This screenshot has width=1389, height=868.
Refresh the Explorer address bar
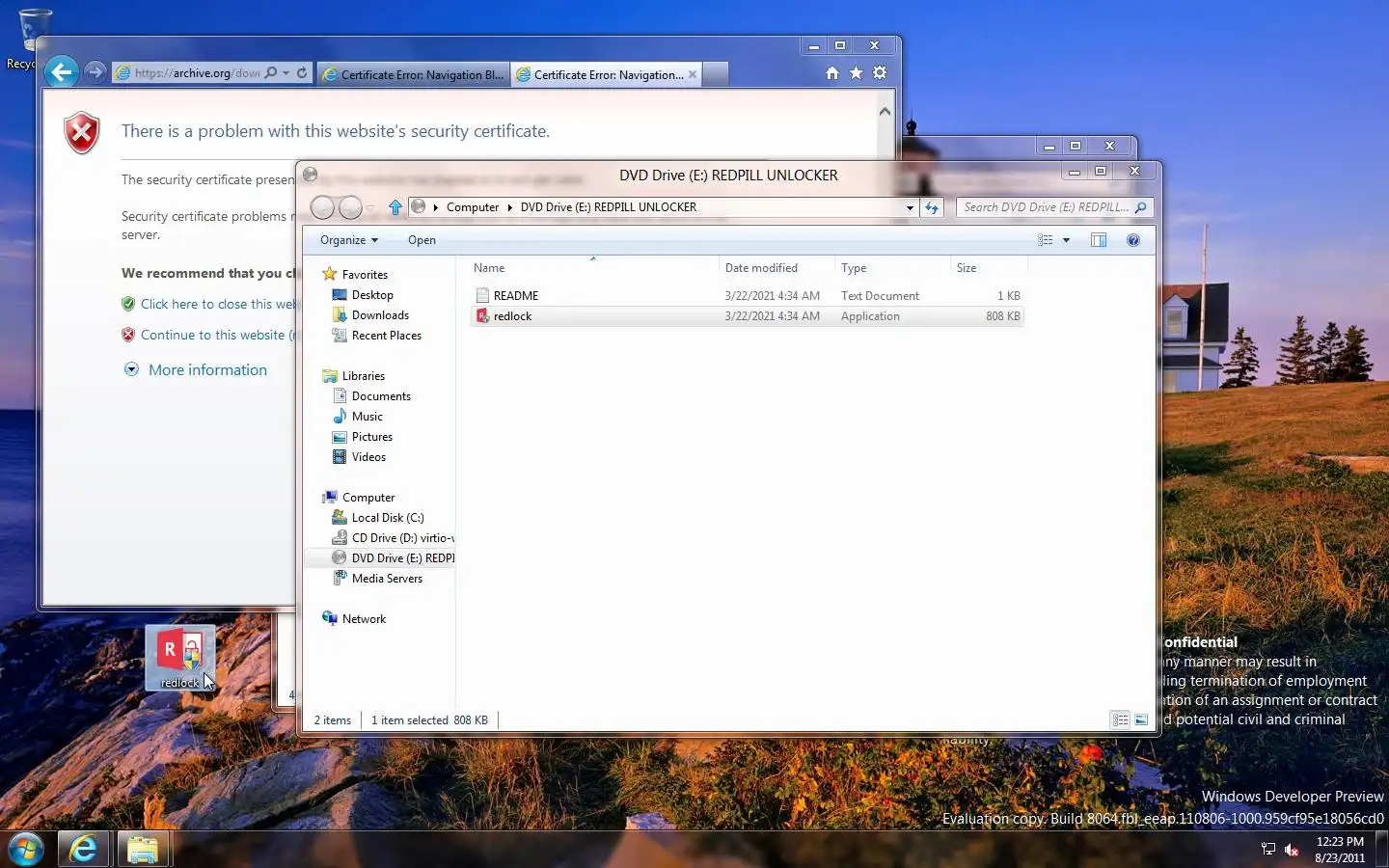point(932,207)
